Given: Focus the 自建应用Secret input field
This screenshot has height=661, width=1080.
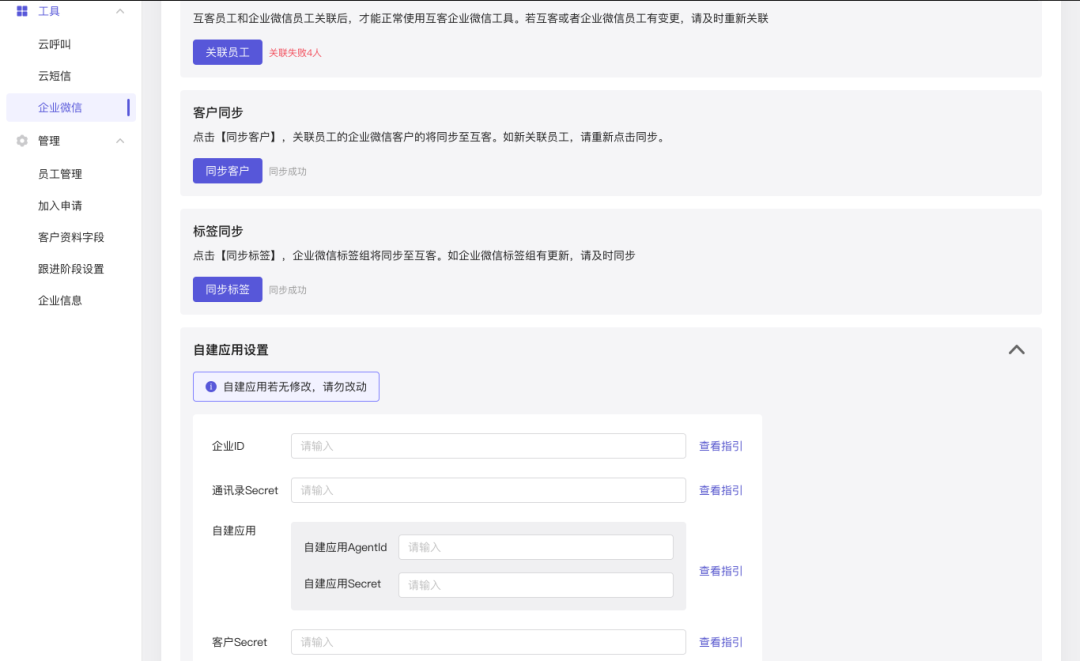Looking at the screenshot, I should pos(536,585).
